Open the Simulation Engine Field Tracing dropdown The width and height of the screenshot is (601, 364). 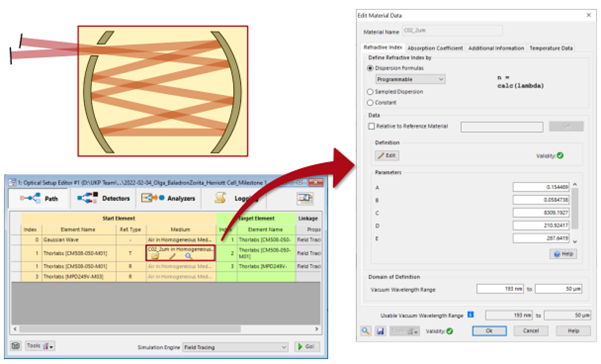tap(235, 347)
